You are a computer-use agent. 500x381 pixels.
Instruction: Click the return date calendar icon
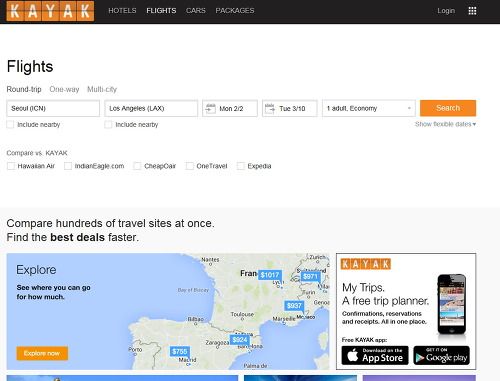270,108
